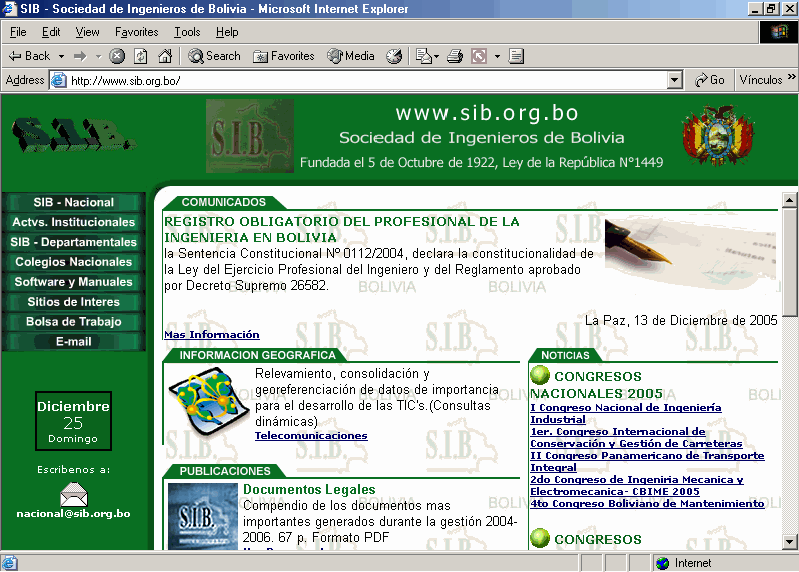Click the page scrollbar down arrow
Image resolution: width=799 pixels, height=572 pixels.
789,541
